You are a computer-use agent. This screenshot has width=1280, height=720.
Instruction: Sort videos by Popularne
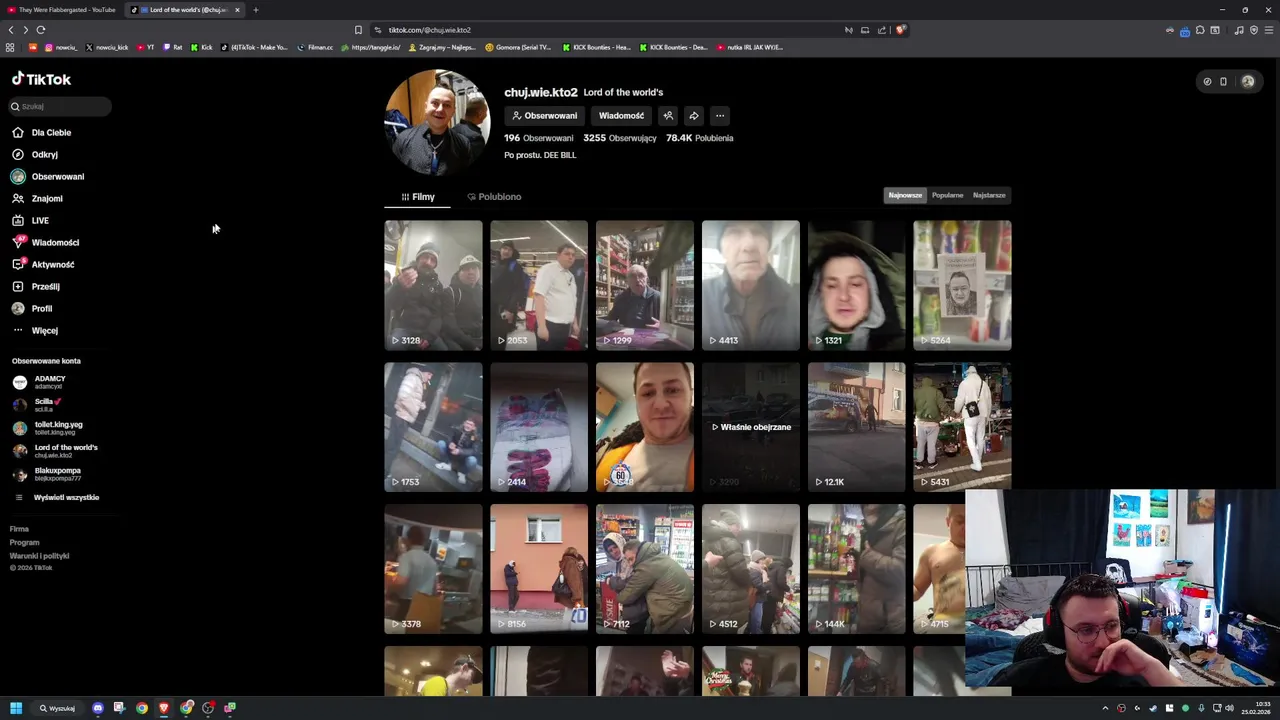947,195
